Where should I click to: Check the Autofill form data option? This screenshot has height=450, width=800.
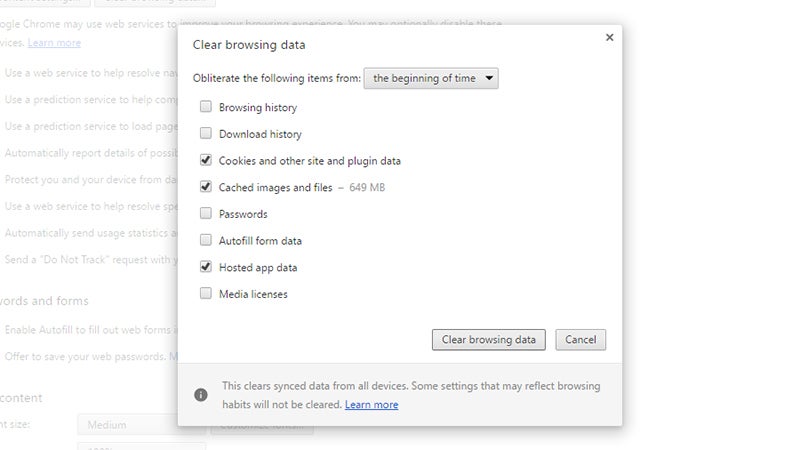pos(206,241)
